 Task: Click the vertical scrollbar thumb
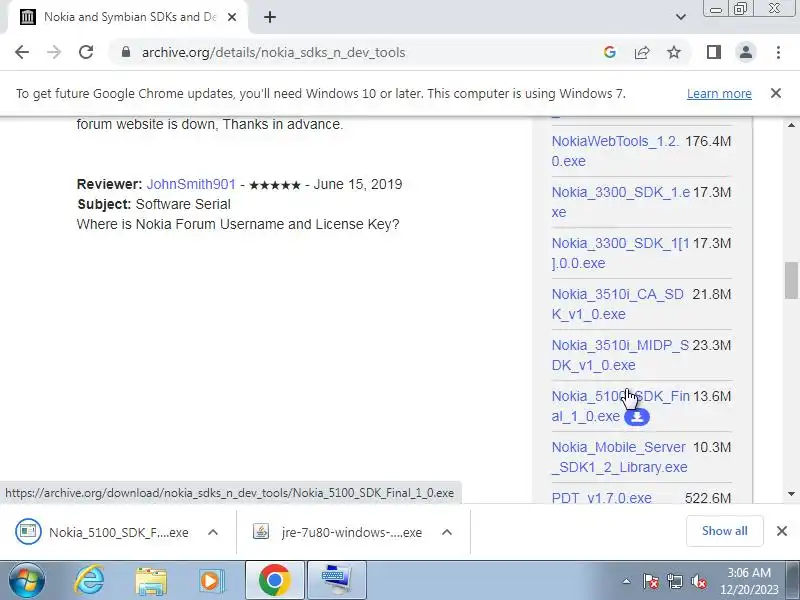coord(791,280)
